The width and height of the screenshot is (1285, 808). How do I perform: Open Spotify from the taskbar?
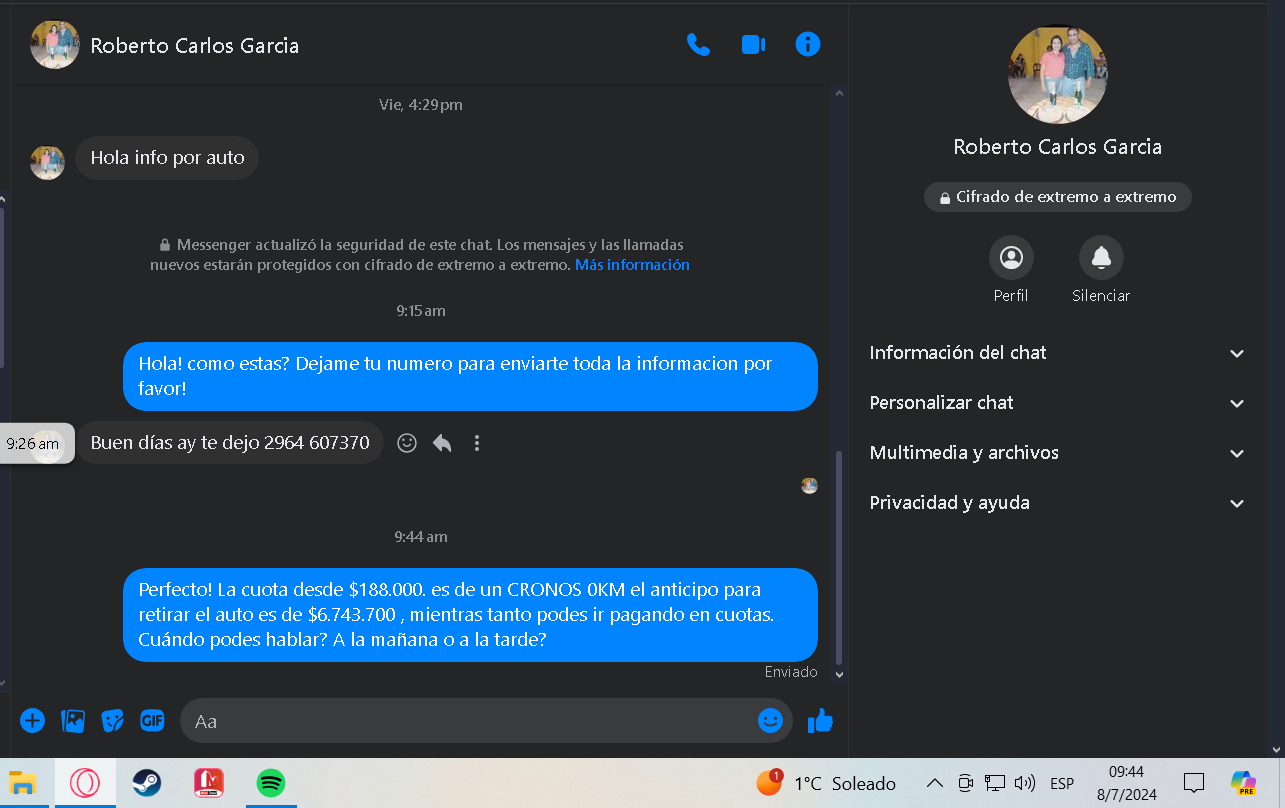coord(271,782)
